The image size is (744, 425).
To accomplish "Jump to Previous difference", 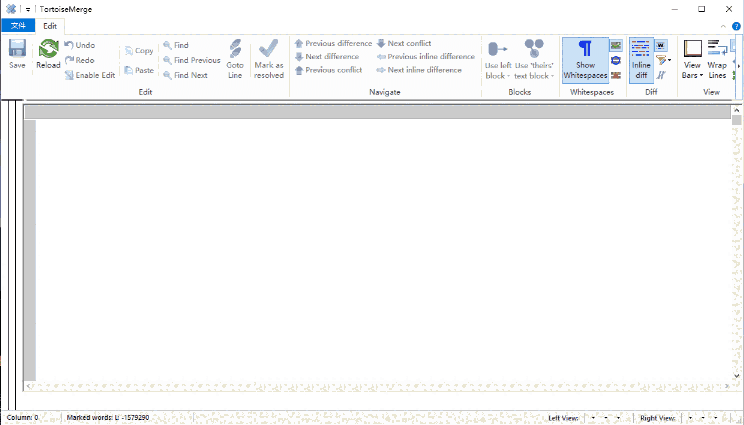I will pos(333,43).
